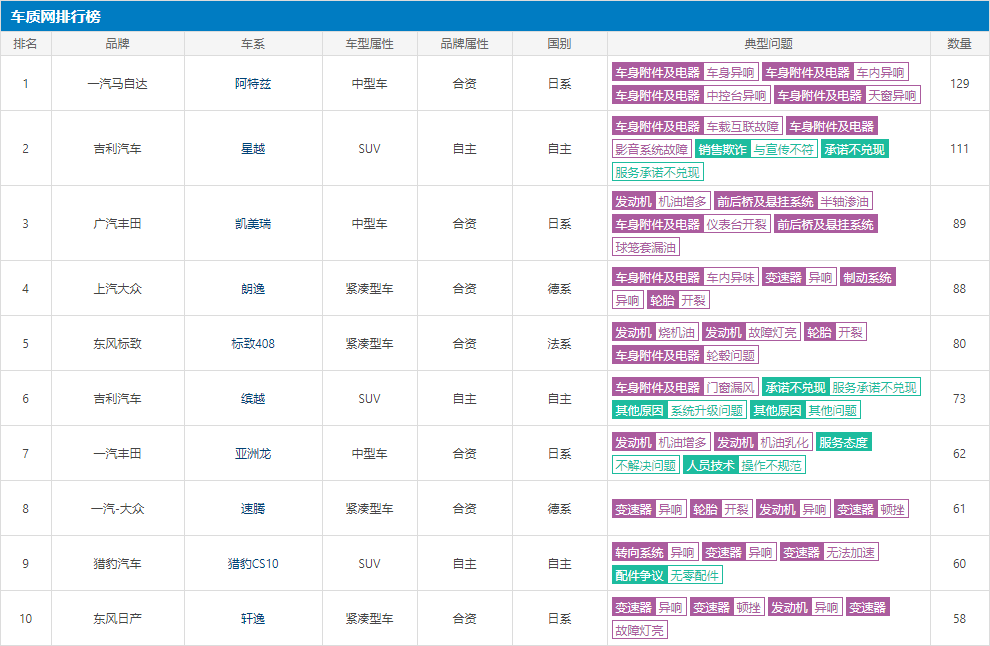This screenshot has height=646, width=990.
Task: Click the 无法加速 issue tag
Action: (851, 553)
